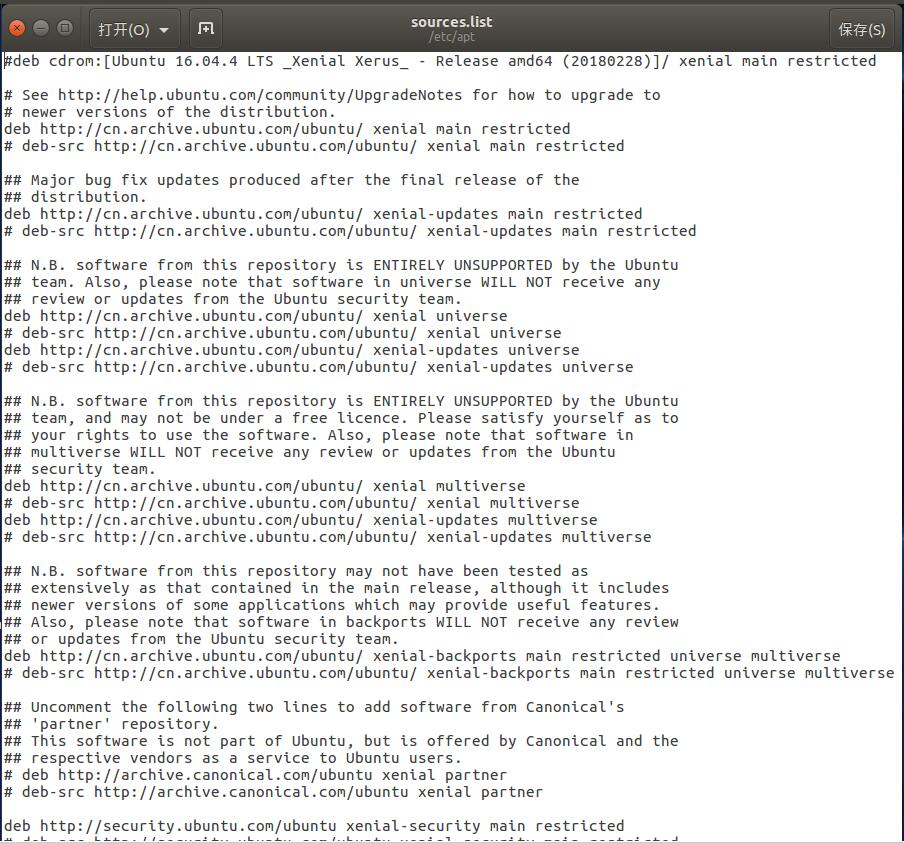
Task: Click line '# newer versions of the distribution.'
Action: pyautogui.click(x=170, y=112)
